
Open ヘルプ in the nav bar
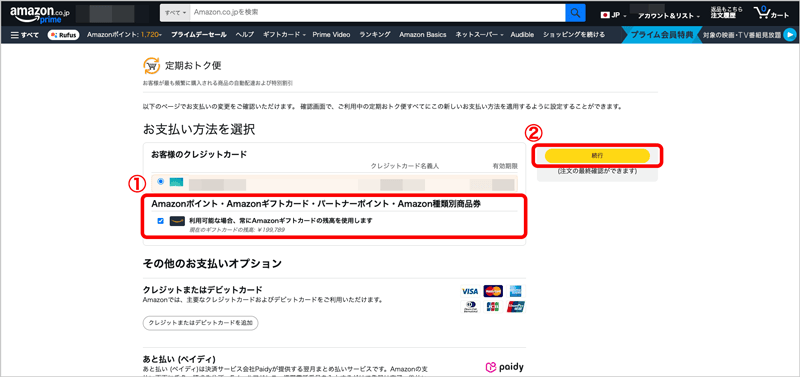coord(245,35)
